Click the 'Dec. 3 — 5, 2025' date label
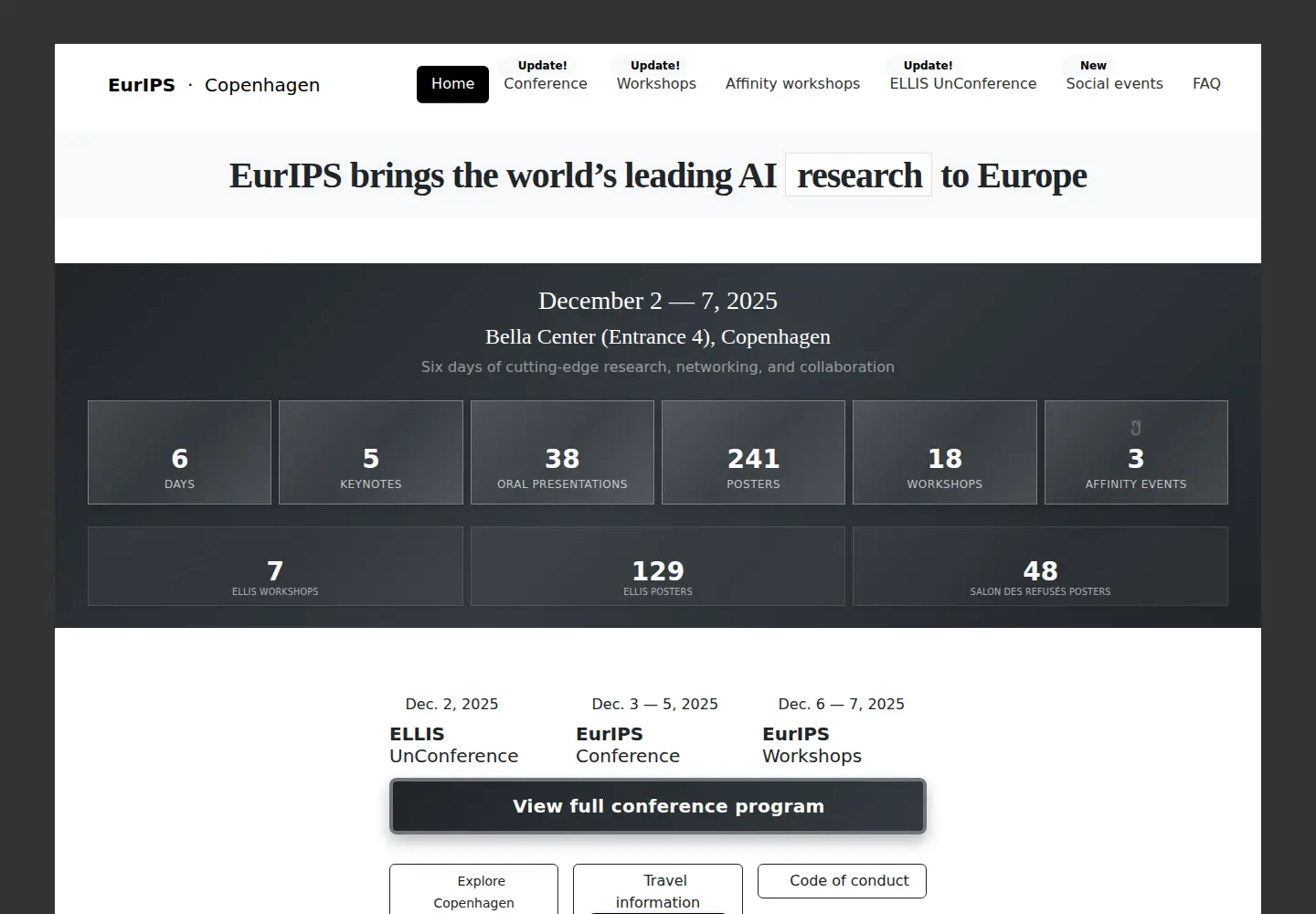 pos(654,704)
